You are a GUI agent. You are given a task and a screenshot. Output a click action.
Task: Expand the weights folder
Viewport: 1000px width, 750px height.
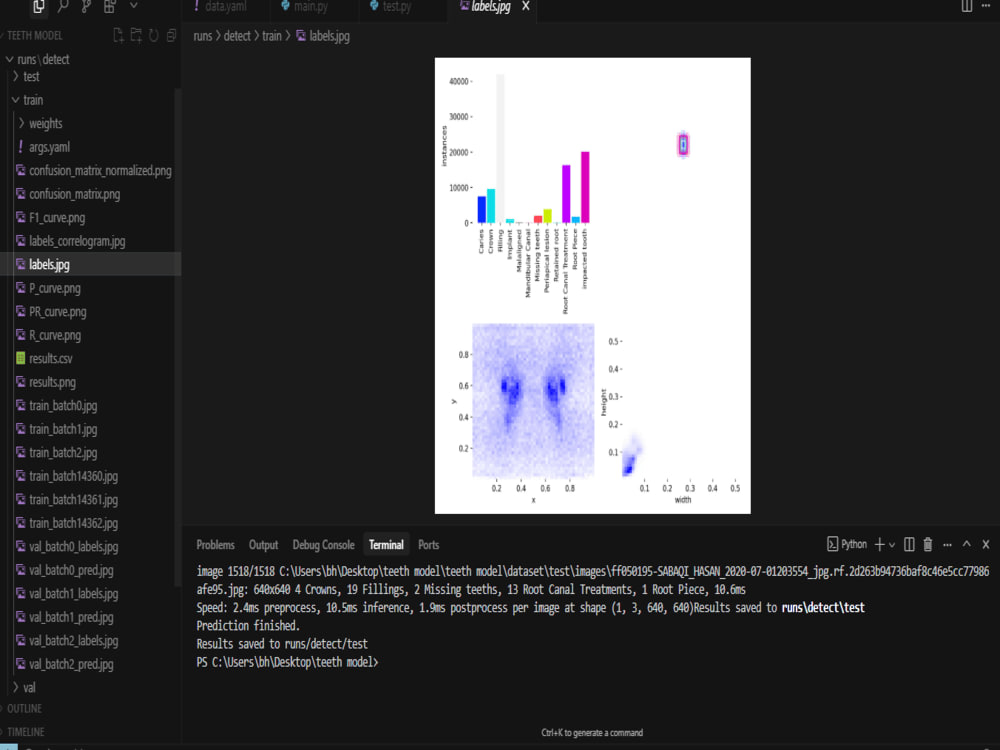pos(45,124)
